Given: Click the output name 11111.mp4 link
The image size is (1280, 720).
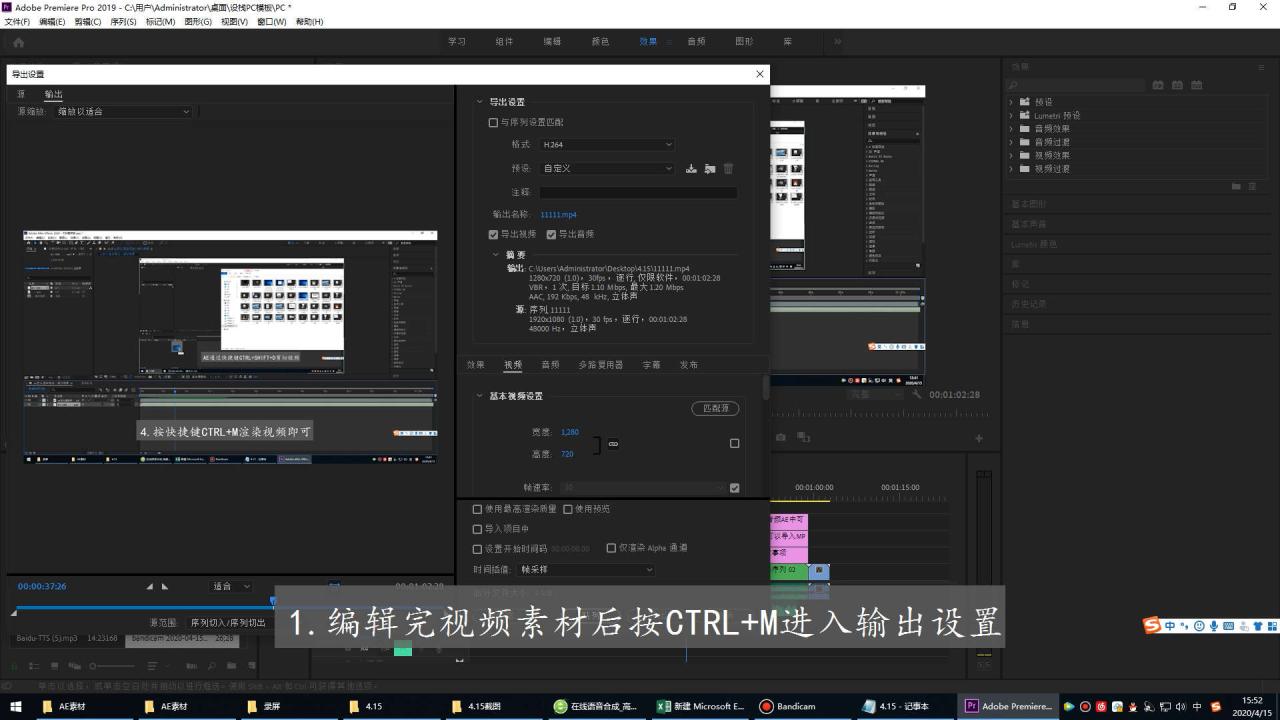Looking at the screenshot, I should click(558, 214).
